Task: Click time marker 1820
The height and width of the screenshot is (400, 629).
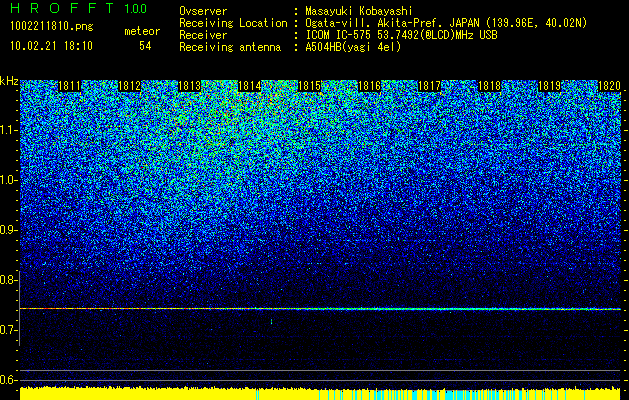Action: [x=609, y=86]
